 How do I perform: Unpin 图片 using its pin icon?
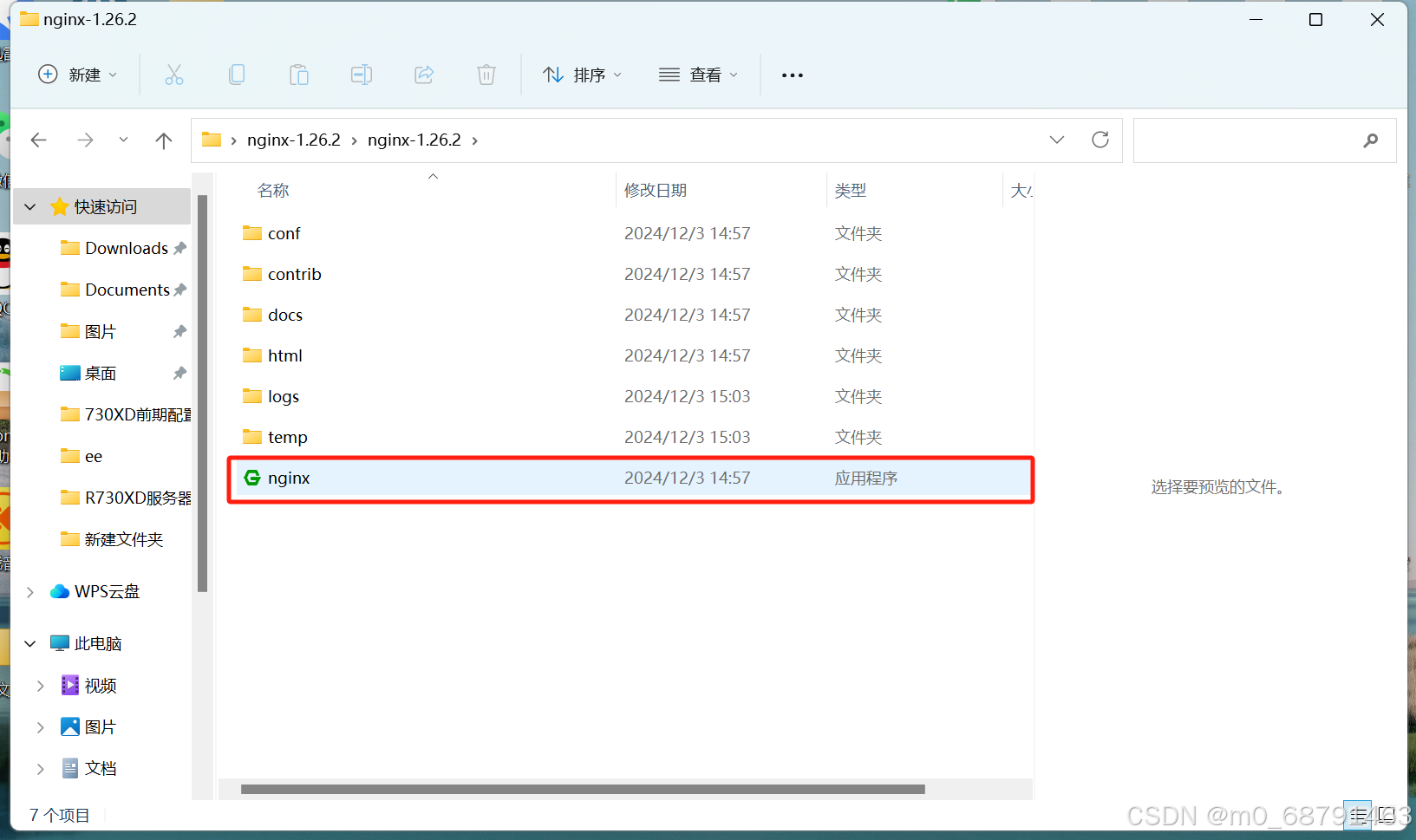(x=179, y=331)
